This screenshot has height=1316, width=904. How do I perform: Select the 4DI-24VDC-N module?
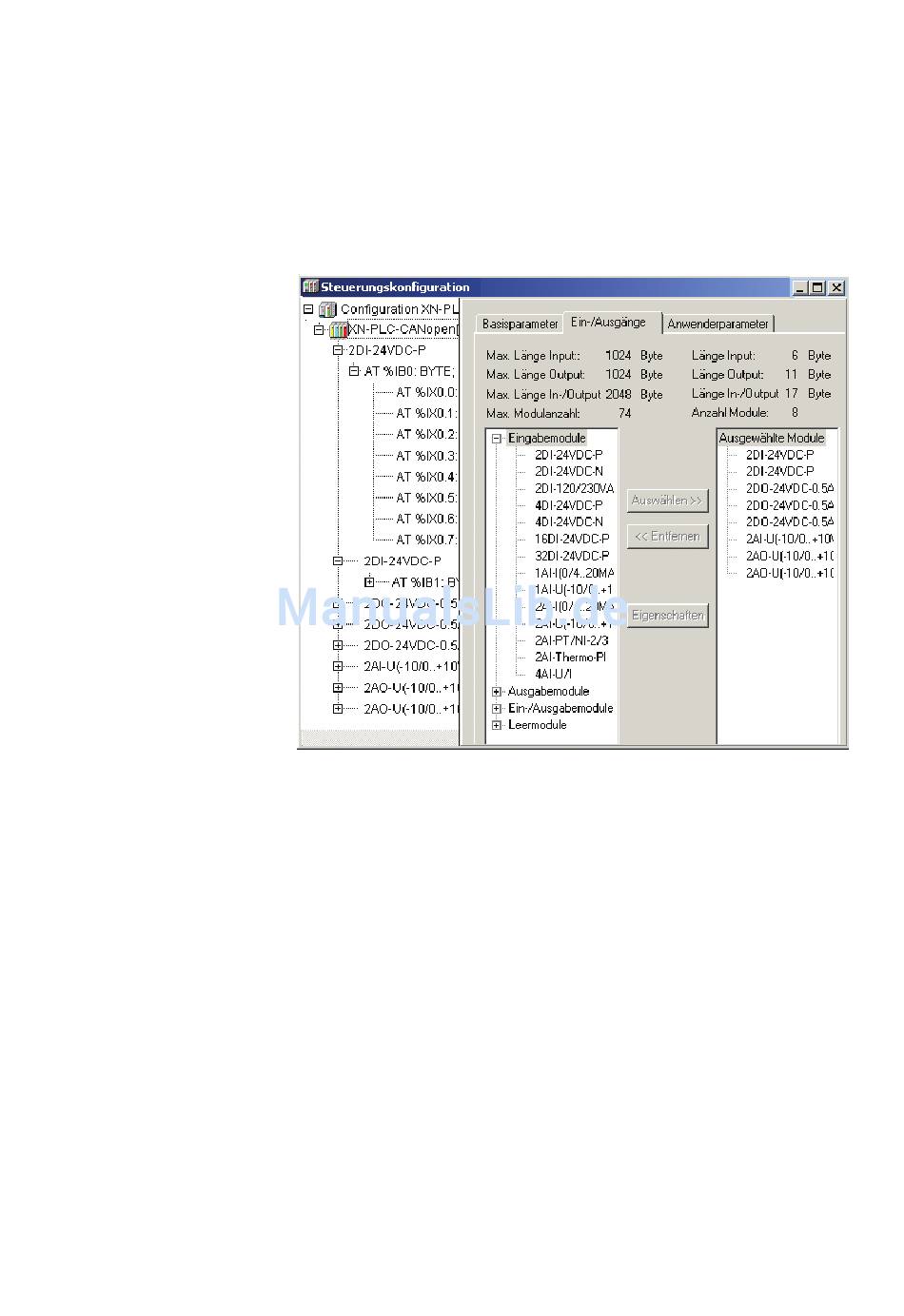tap(568, 521)
